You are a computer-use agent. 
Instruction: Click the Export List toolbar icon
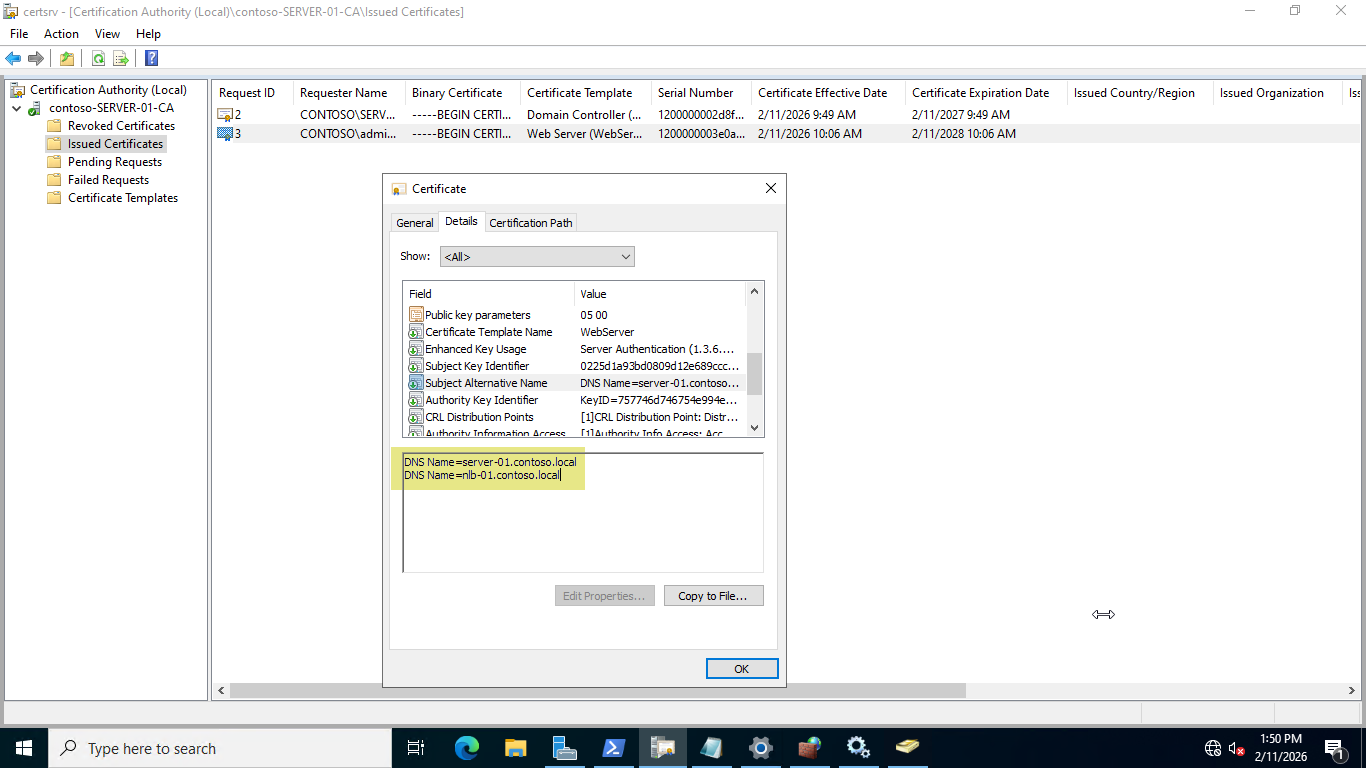(119, 57)
